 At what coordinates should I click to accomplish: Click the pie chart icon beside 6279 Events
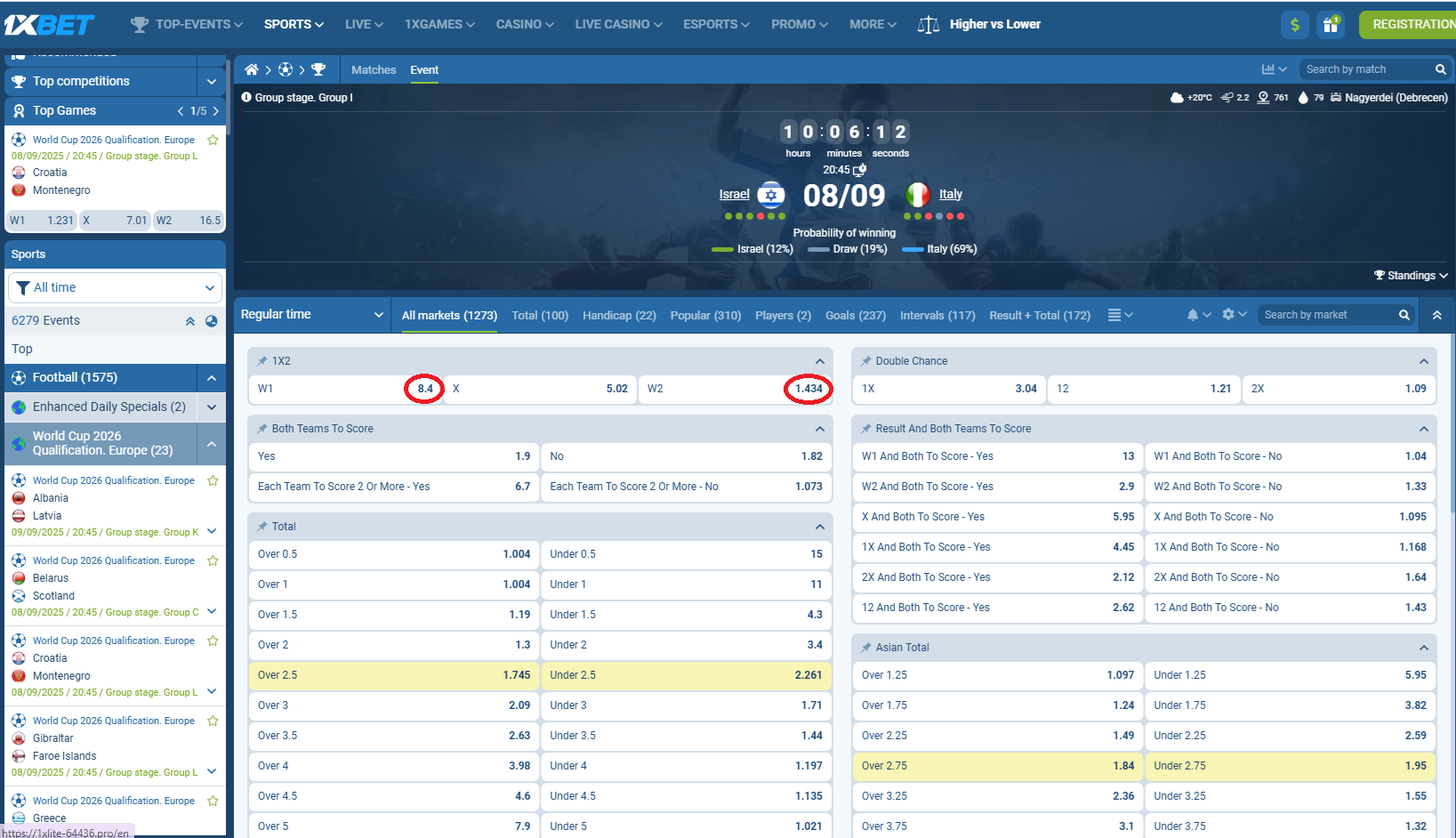coord(212,321)
